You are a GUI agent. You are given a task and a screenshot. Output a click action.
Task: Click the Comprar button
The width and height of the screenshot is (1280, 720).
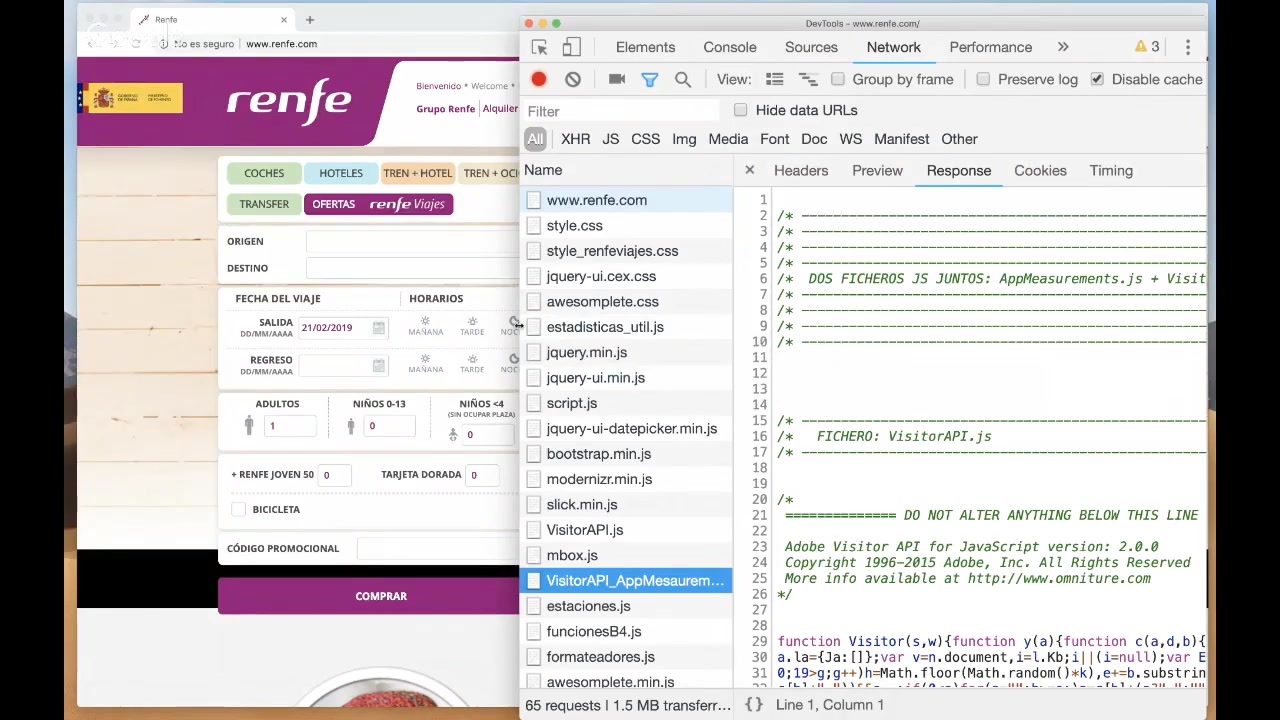coord(369,596)
